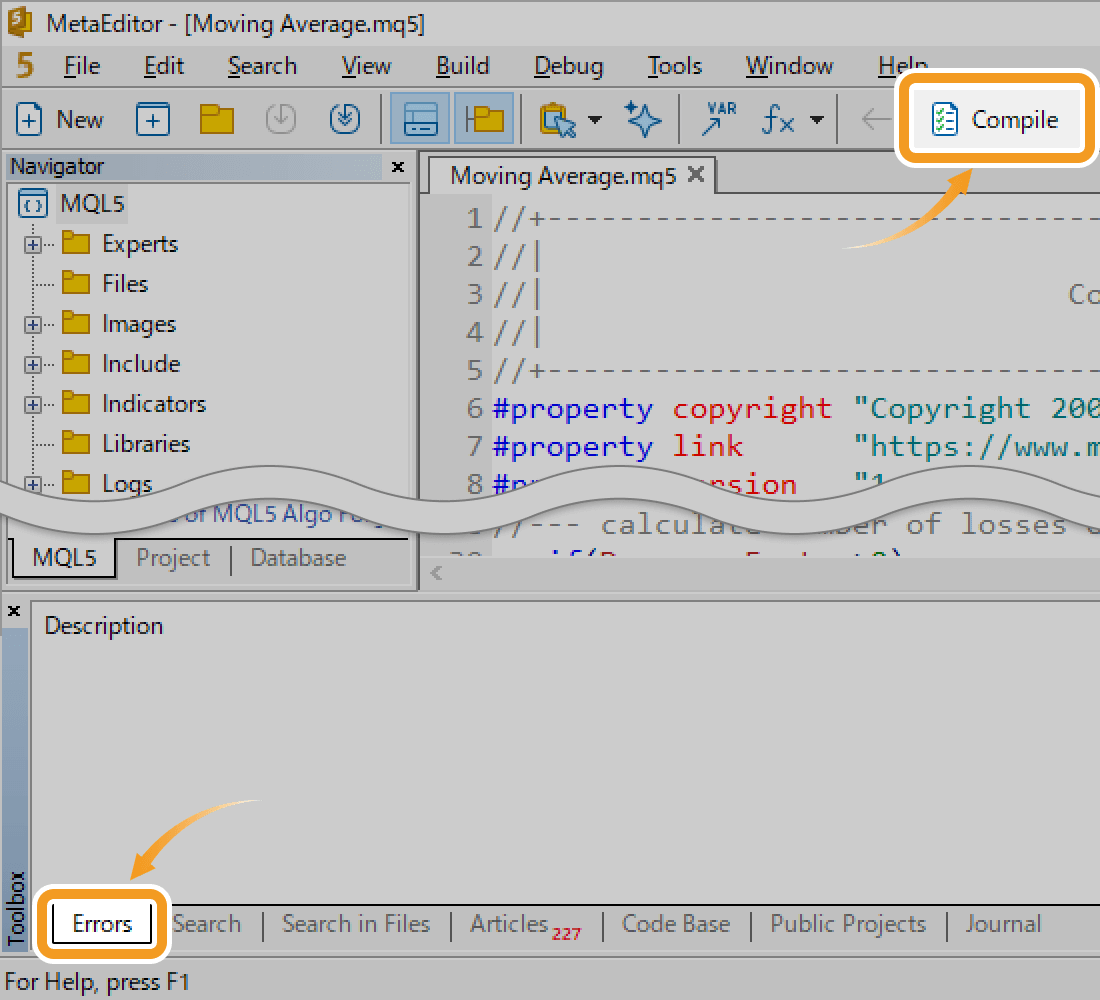Close the Navigator panel
This screenshot has height=1000, width=1100.
pos(397,167)
